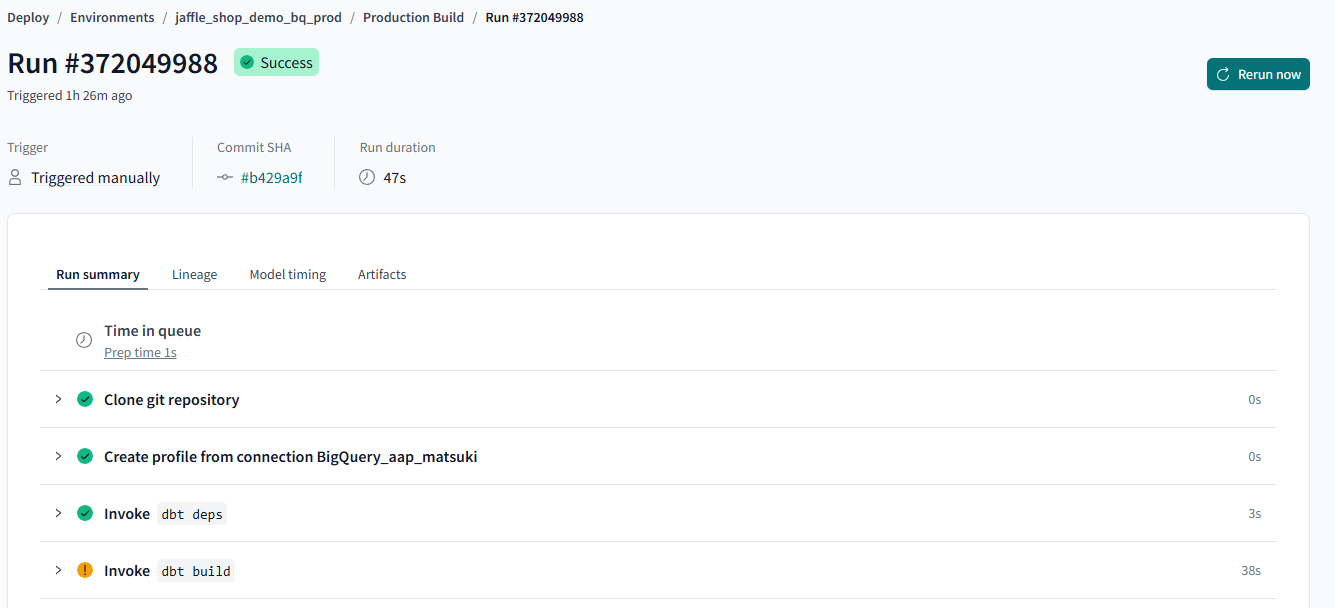Click the dbt deps success checkmark icon
Viewport: 1335px width, 608px height.
point(85,513)
